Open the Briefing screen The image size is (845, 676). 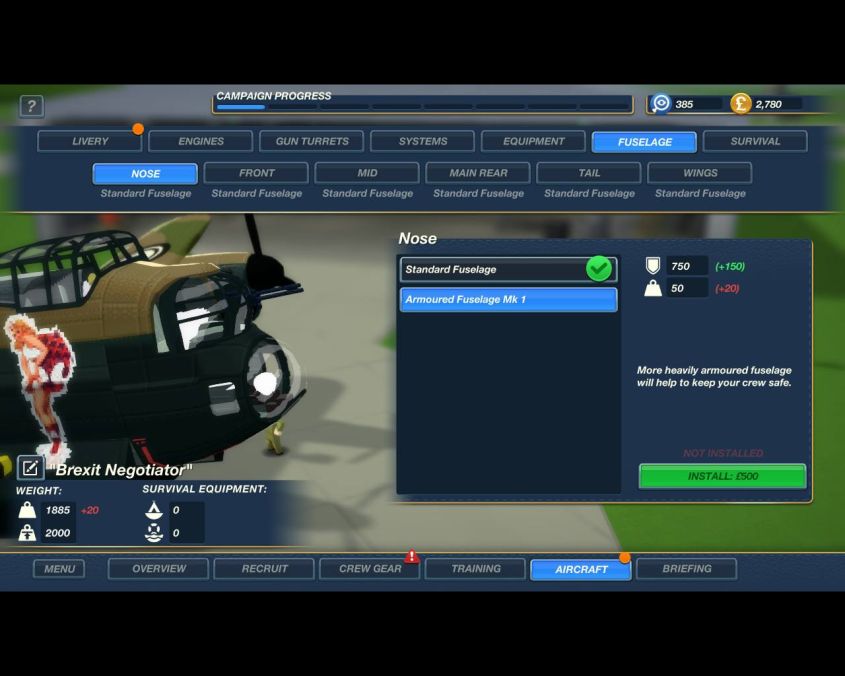[687, 569]
